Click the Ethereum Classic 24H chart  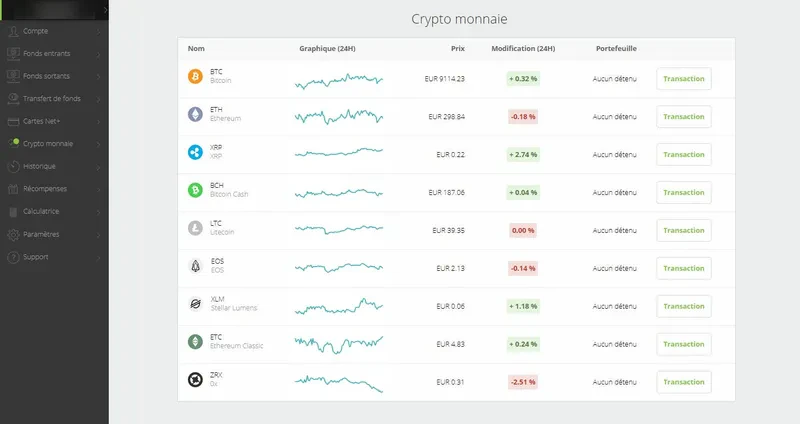338,342
